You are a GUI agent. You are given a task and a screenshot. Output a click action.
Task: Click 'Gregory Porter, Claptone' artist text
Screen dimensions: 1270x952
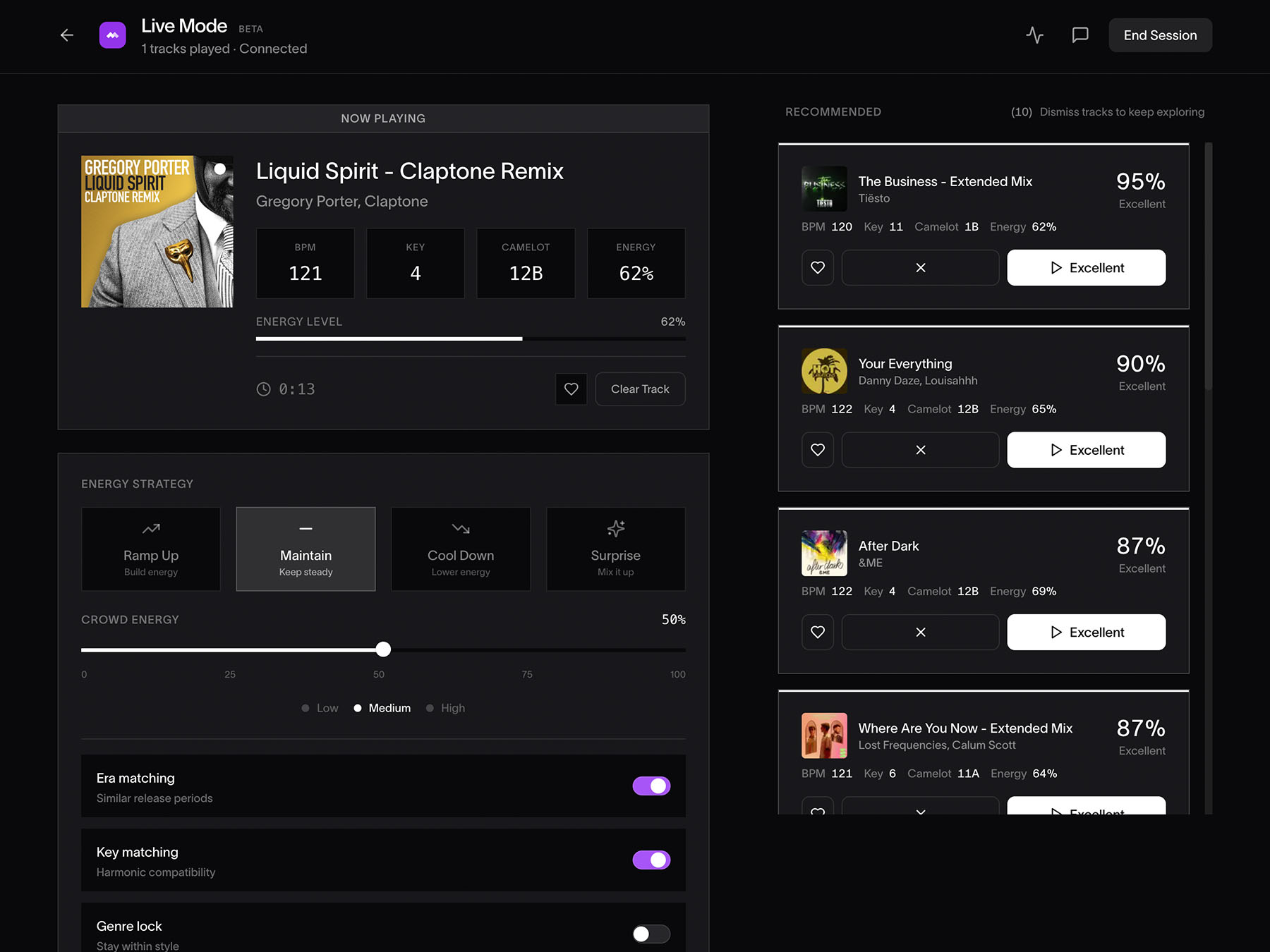[x=342, y=202]
